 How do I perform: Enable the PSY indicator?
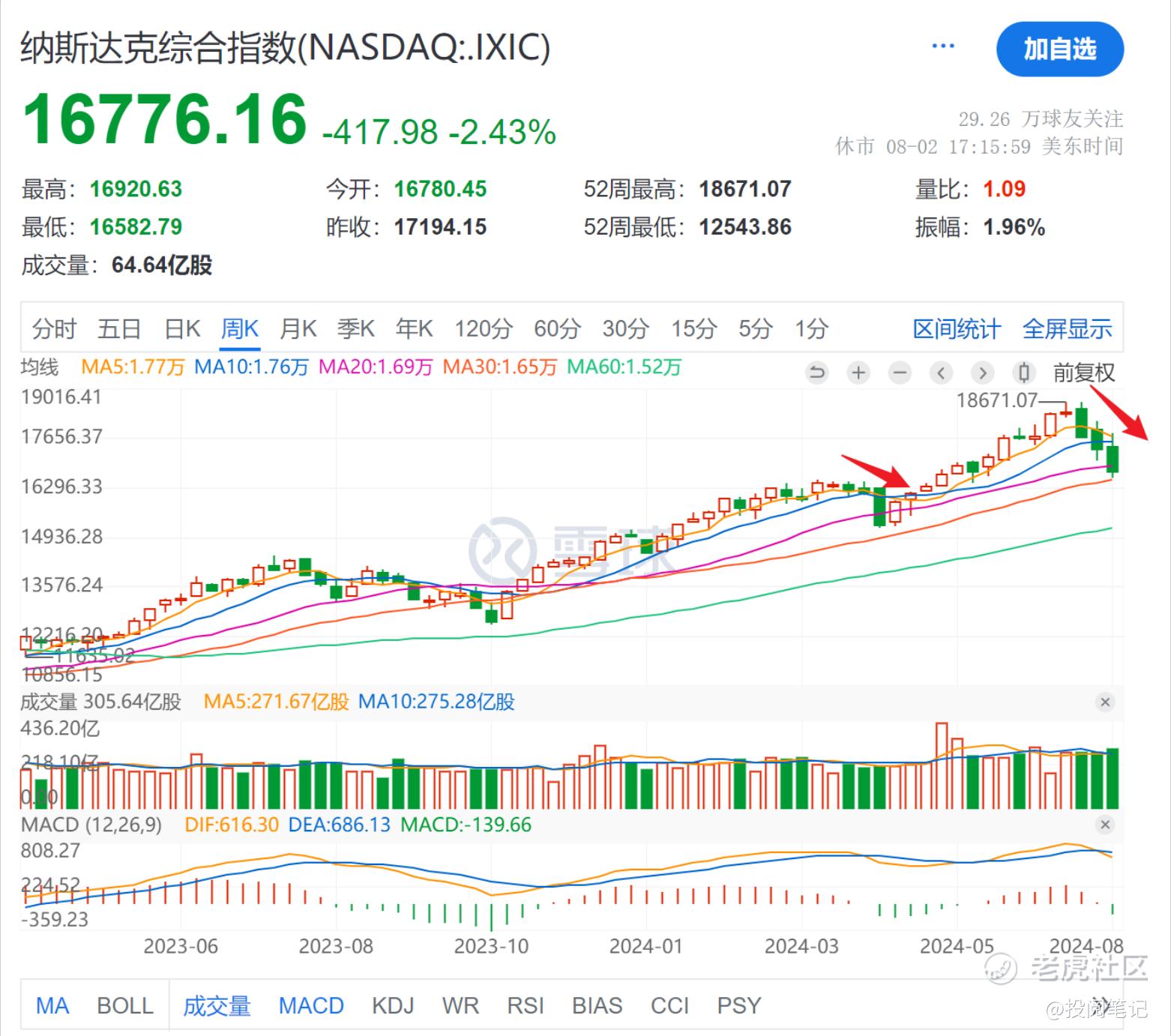click(739, 1005)
